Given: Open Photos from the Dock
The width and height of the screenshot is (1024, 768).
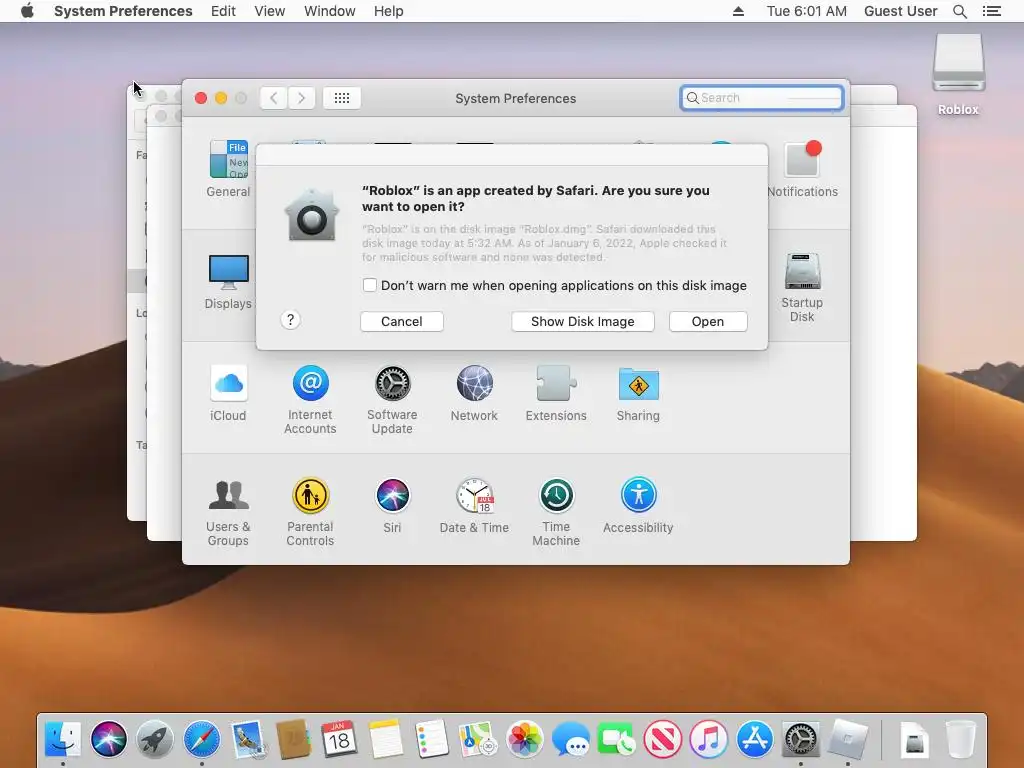Looking at the screenshot, I should pyautogui.click(x=524, y=739).
